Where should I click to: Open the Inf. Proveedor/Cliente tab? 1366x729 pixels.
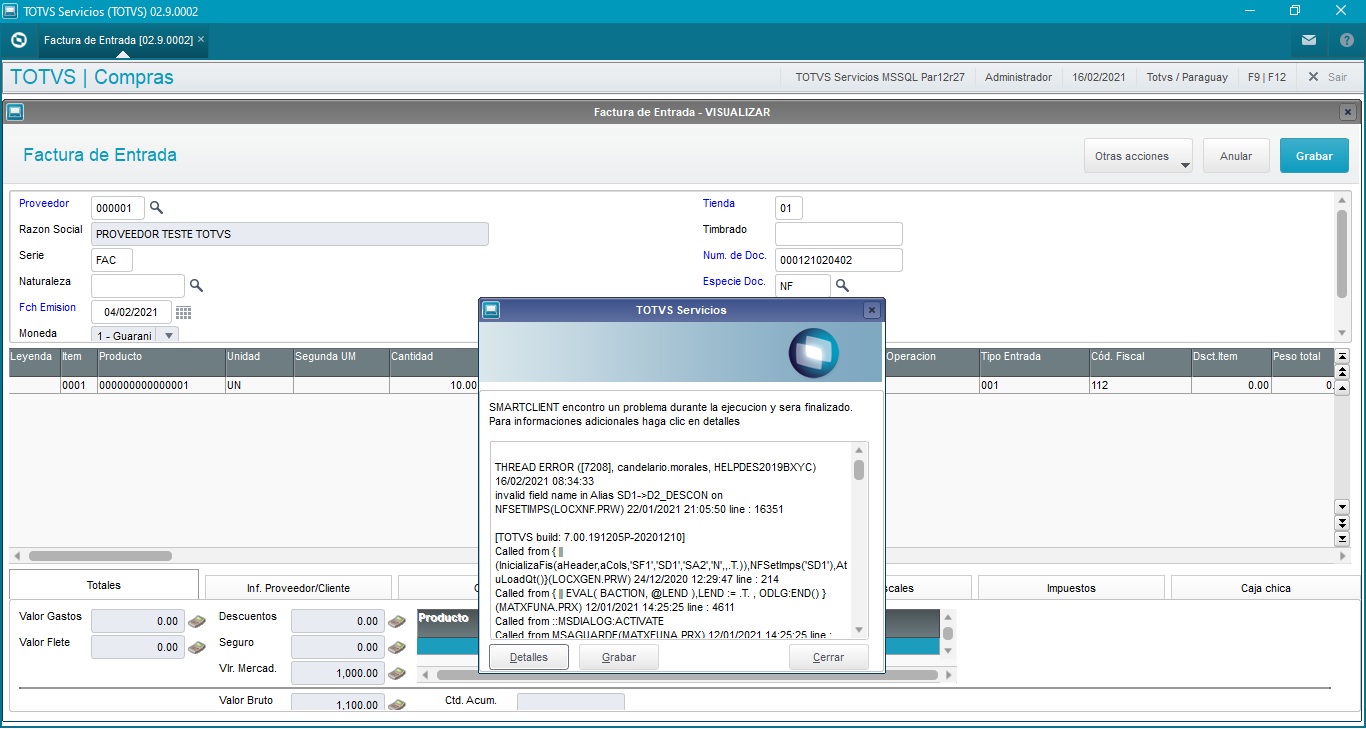click(298, 588)
